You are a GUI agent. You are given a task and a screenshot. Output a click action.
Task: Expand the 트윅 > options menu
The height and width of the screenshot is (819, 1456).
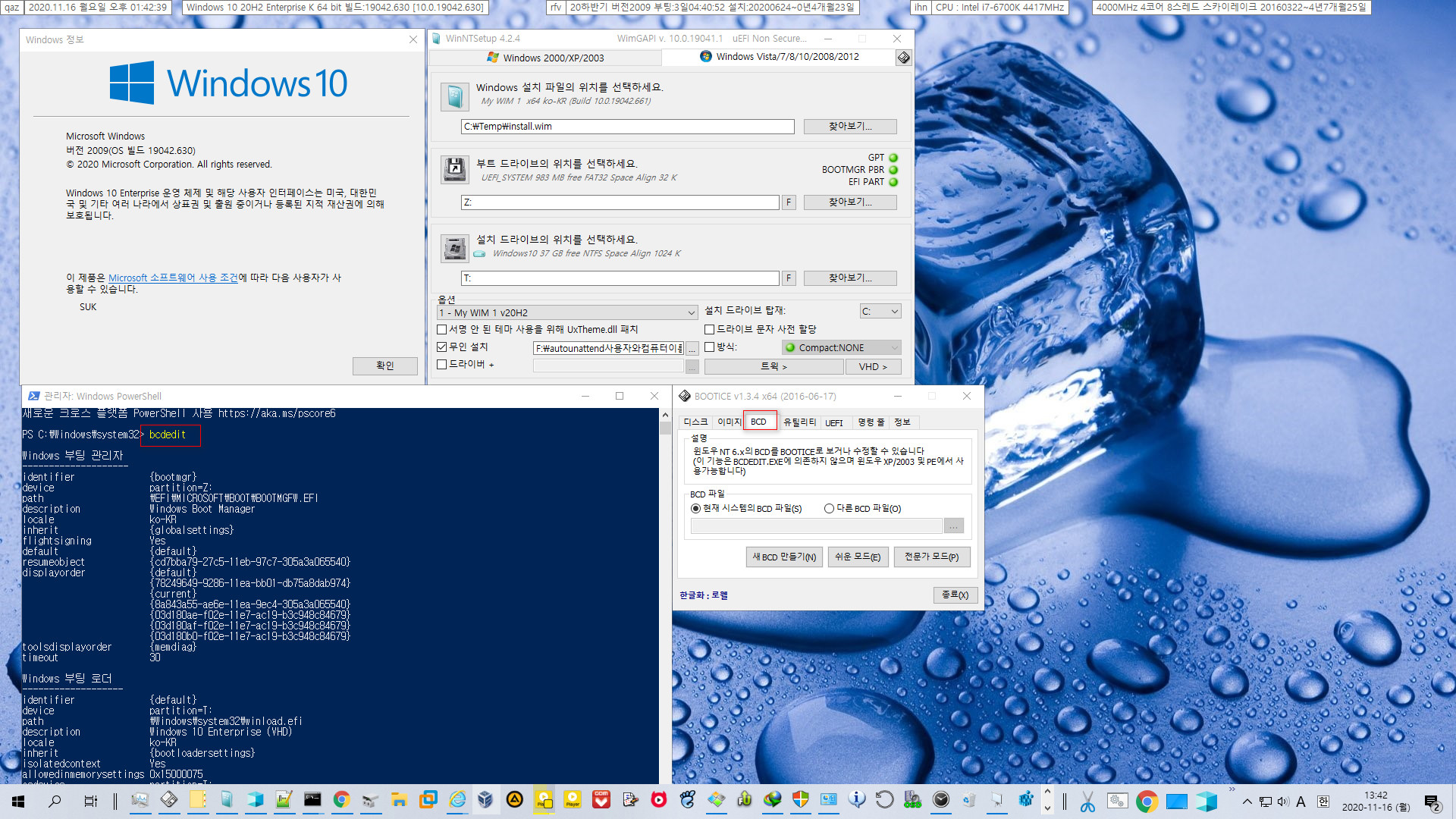point(773,366)
